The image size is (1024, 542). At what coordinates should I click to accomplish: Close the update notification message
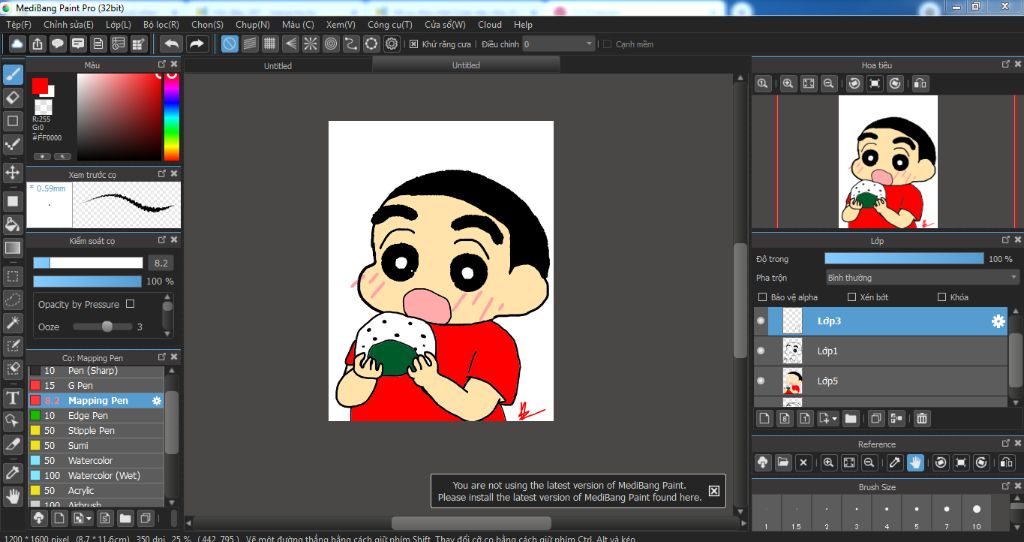click(714, 490)
